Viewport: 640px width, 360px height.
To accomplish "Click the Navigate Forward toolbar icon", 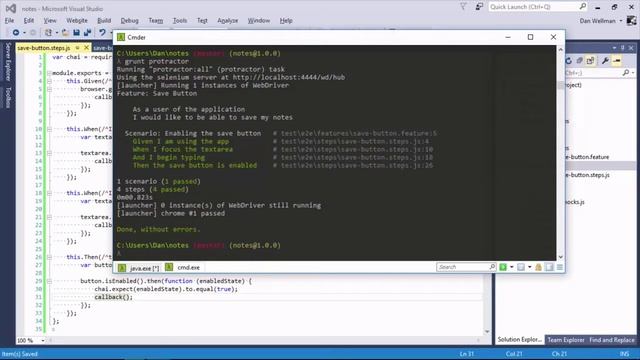I will 33,32.
